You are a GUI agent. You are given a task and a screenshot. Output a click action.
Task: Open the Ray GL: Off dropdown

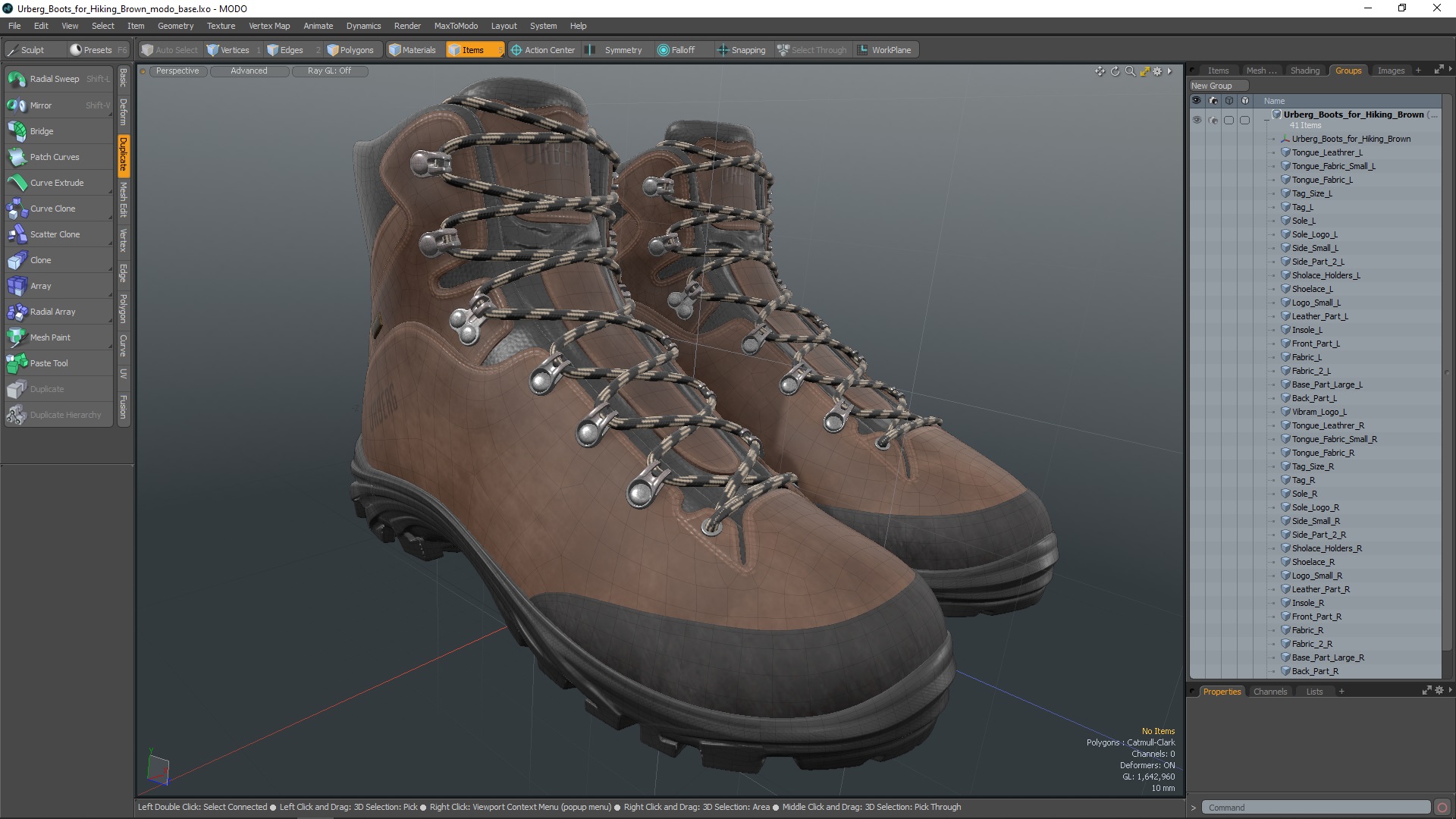330,71
